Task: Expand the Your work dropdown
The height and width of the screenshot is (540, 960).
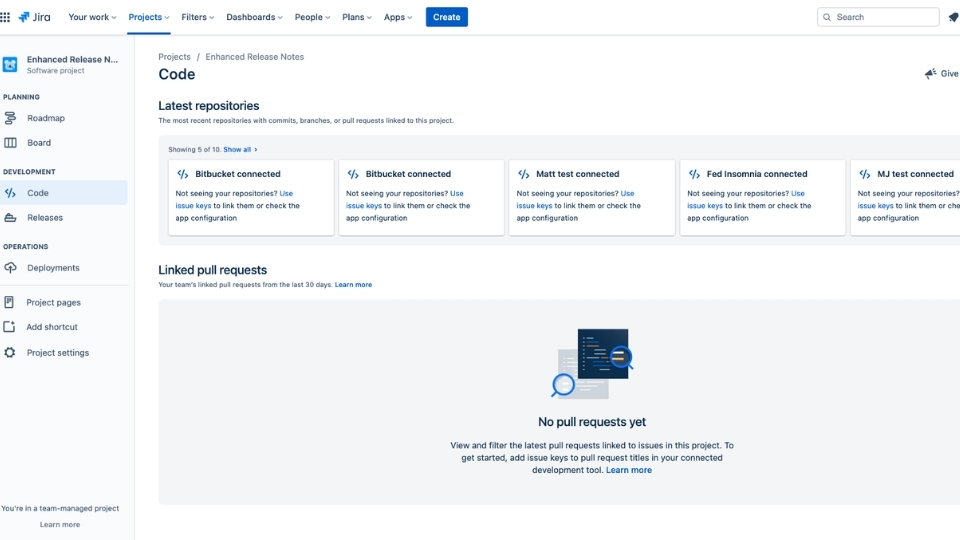Action: point(92,17)
